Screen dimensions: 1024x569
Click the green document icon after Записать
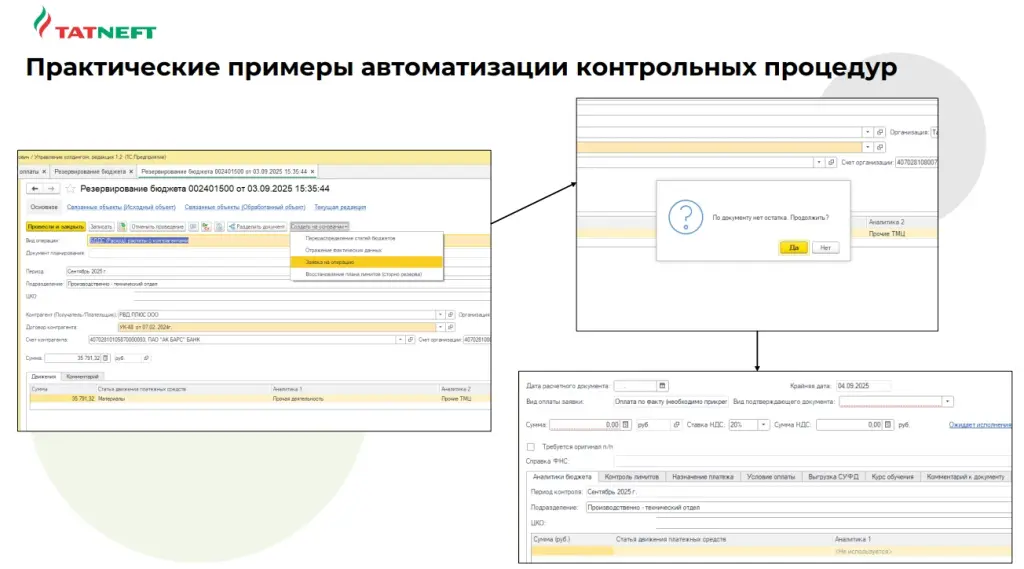point(122,227)
